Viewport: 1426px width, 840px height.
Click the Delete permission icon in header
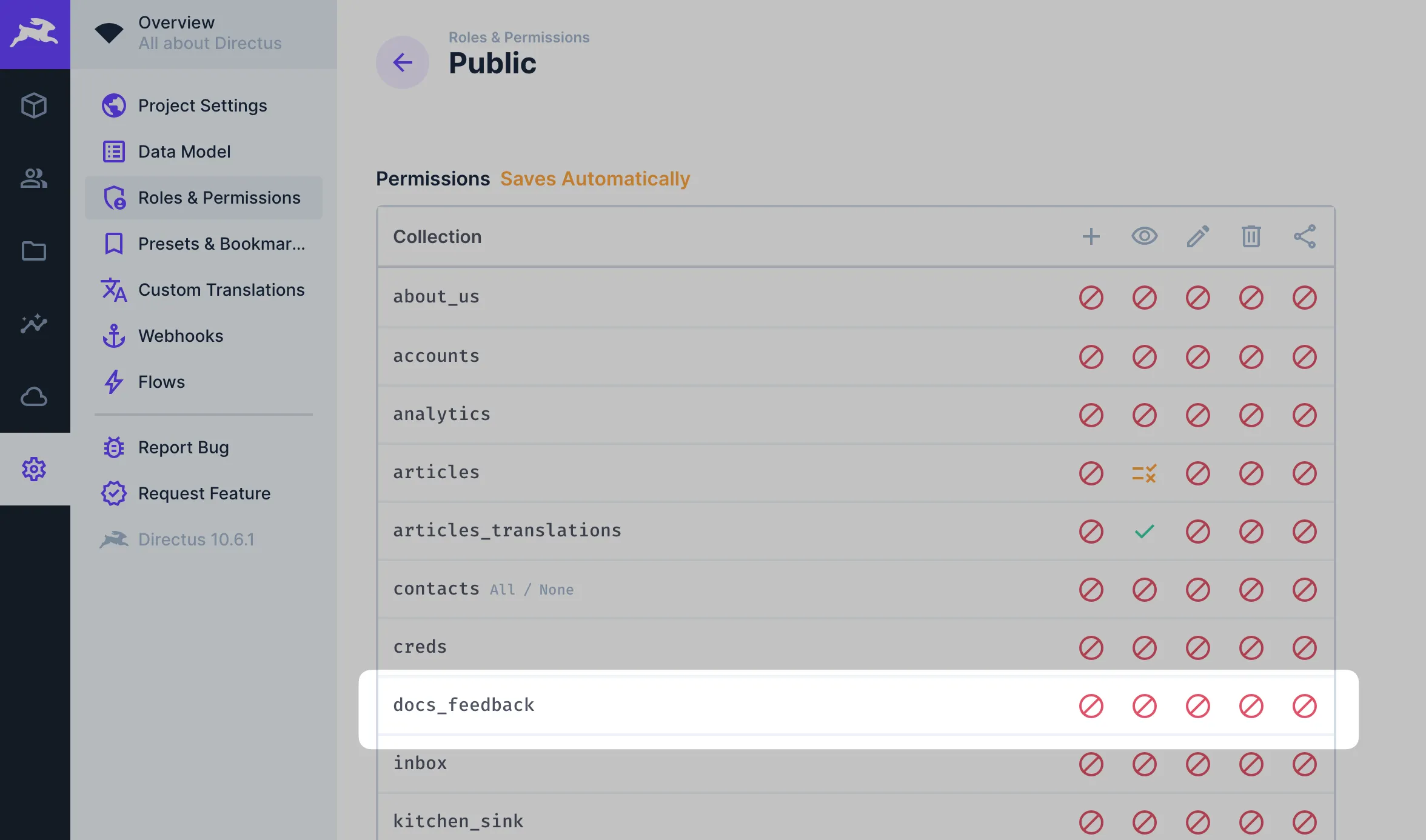click(x=1250, y=237)
